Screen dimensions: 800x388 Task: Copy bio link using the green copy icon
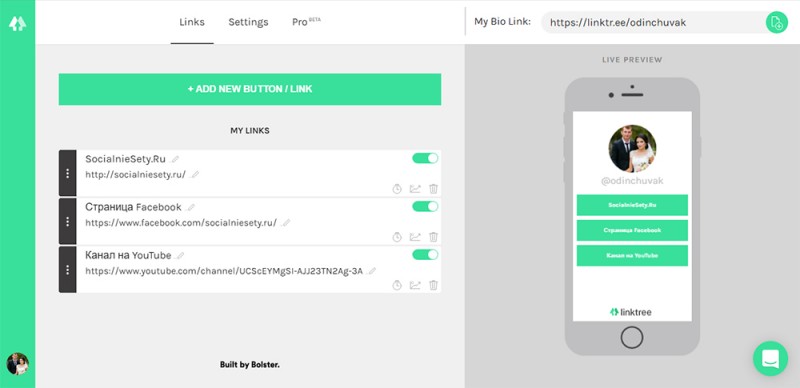[x=777, y=22]
